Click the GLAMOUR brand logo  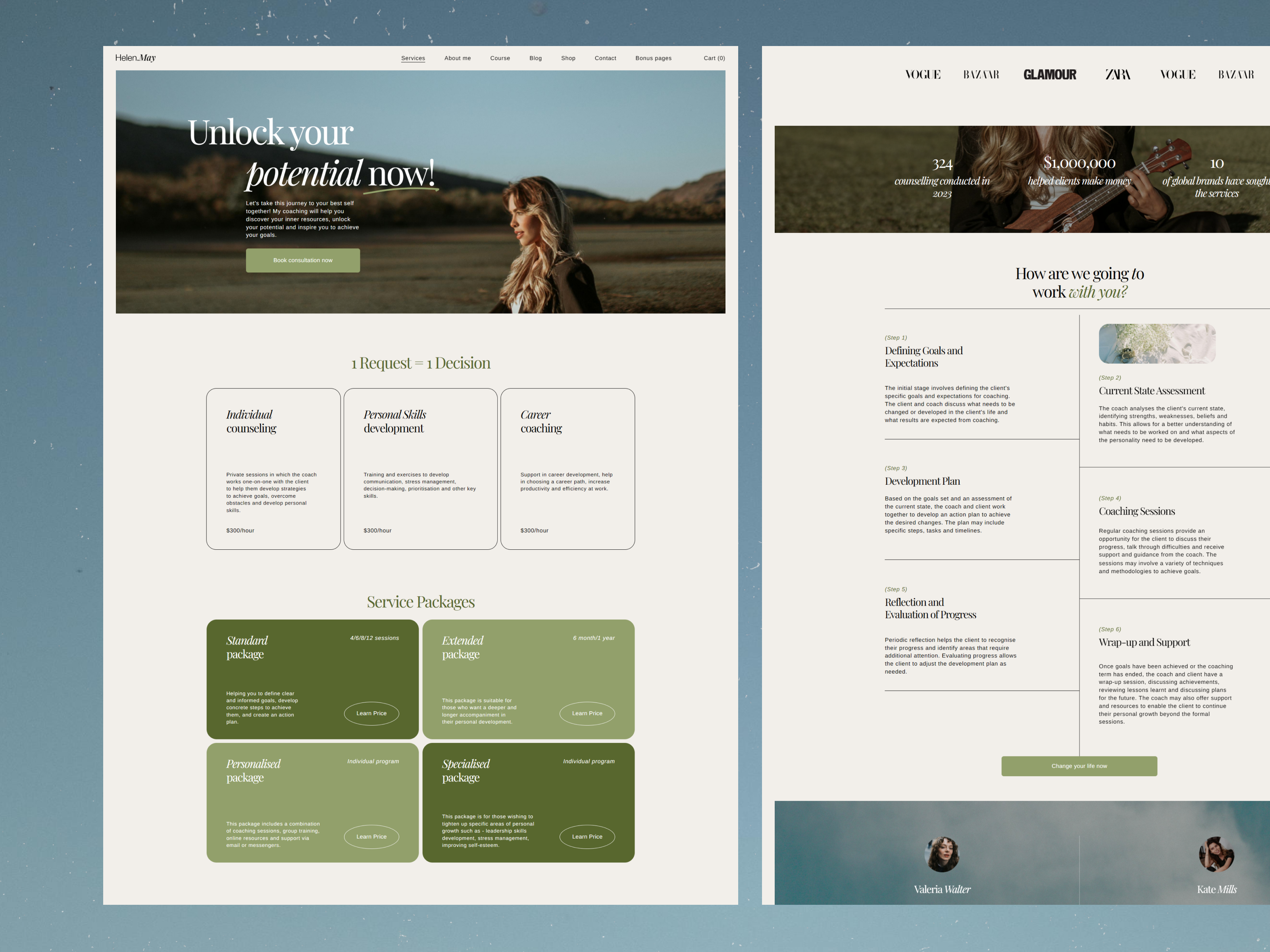(x=1049, y=75)
